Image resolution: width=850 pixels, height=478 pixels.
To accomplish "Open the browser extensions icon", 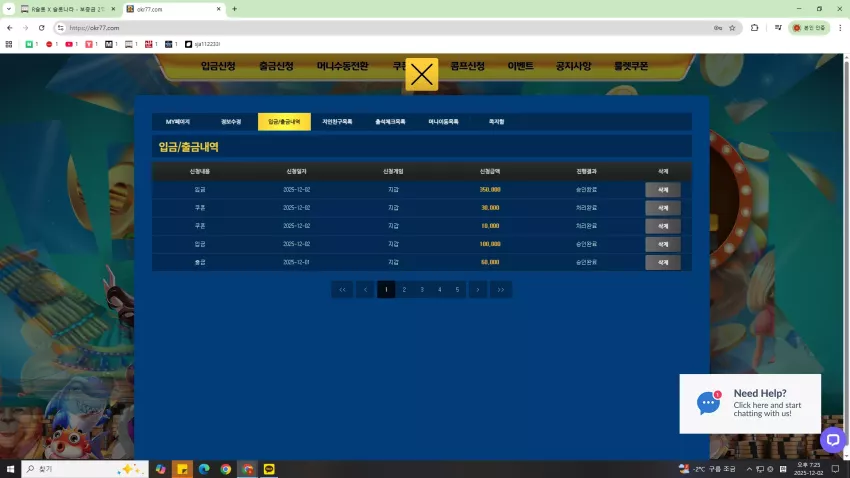I will coord(755,28).
